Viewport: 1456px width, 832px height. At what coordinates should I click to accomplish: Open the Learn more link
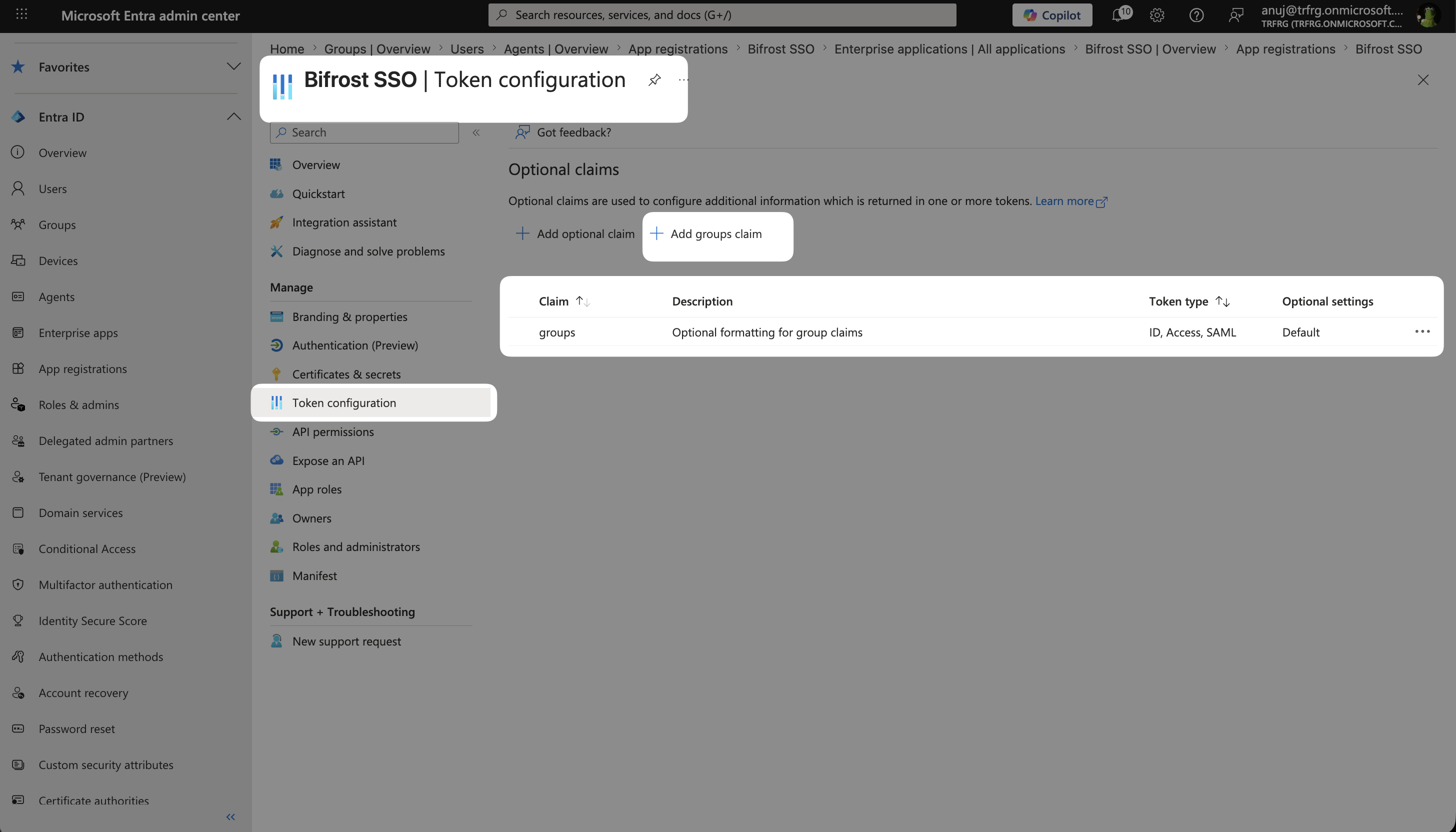[1071, 201]
